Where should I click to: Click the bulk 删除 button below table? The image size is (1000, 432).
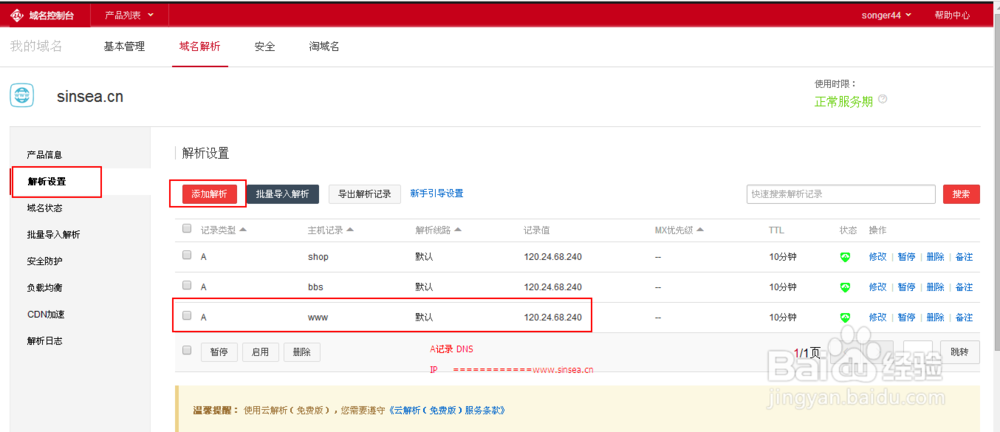302,352
